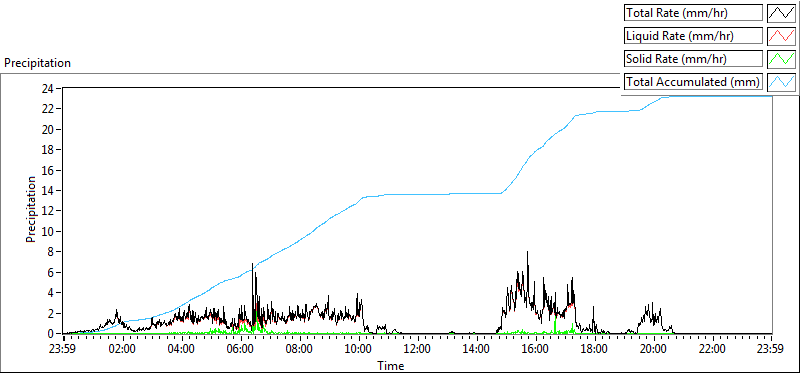800x373 pixels.
Task: Click the 24 maximum y-axis value
Action: point(49,88)
